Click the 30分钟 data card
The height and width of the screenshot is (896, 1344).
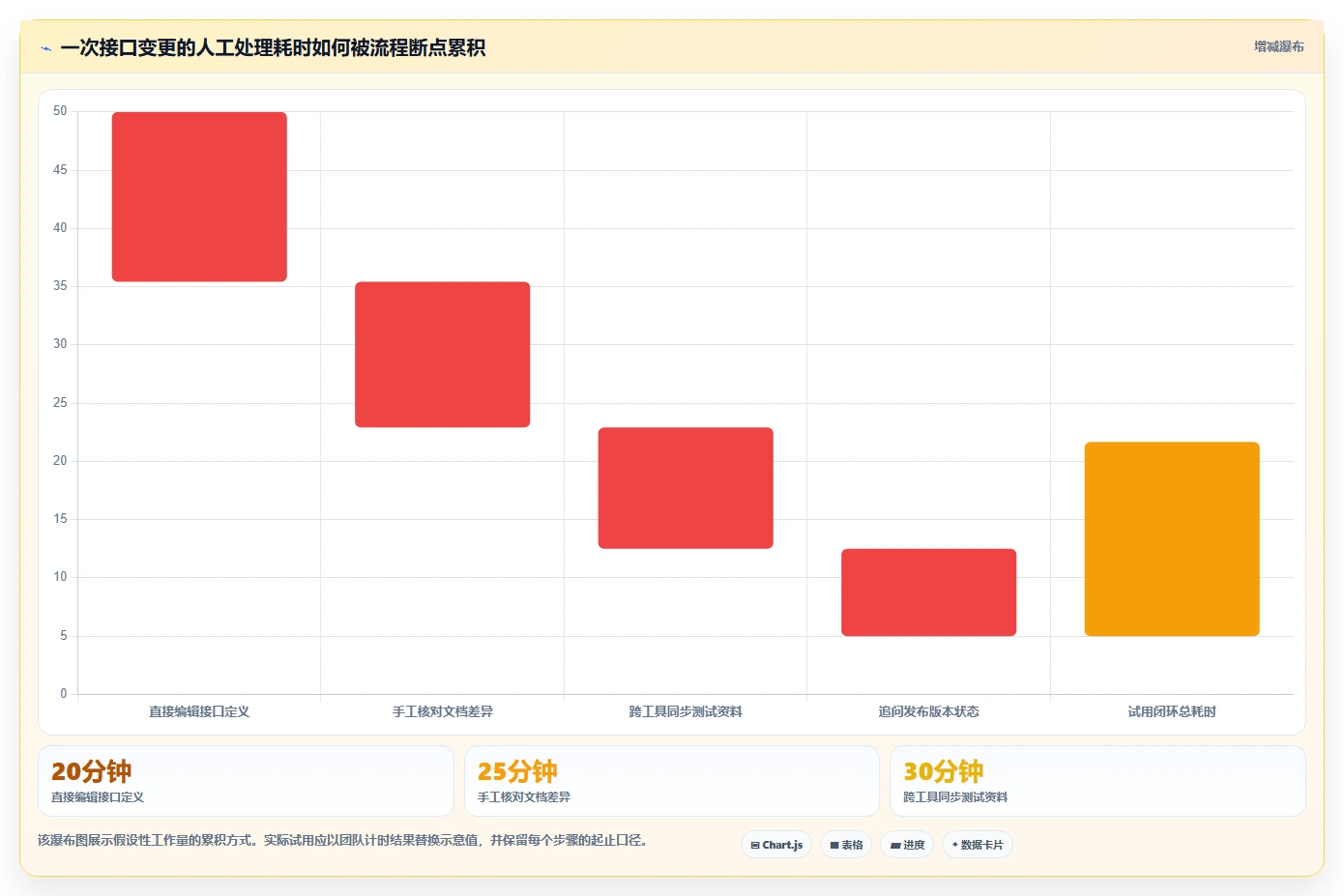tap(1097, 781)
